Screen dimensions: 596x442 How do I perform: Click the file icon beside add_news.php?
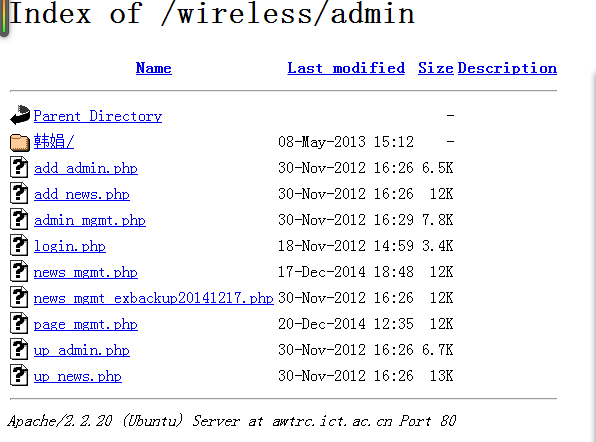point(19,193)
